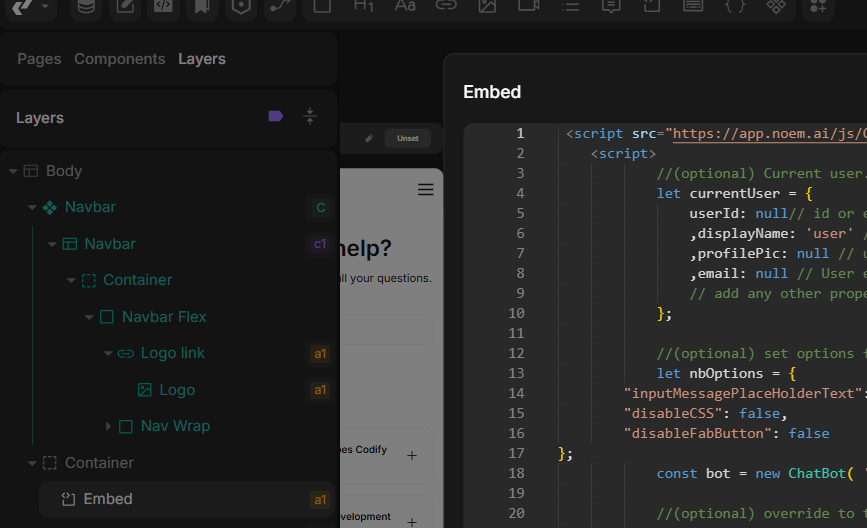Viewport: 867px width, 528px height.
Task: Switch to the Pages tab
Action: [x=39, y=59]
